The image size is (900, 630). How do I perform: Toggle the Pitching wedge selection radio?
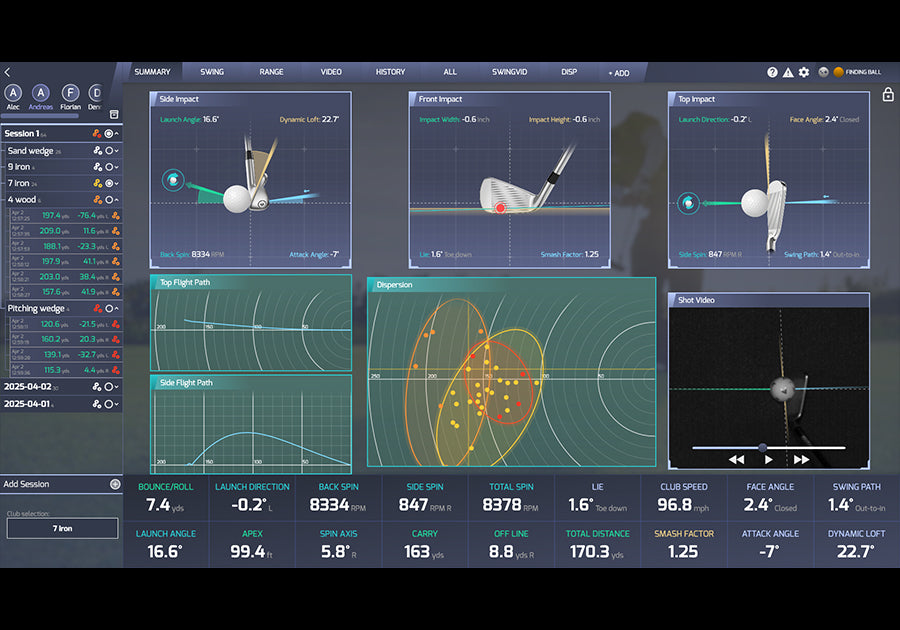[x=108, y=308]
